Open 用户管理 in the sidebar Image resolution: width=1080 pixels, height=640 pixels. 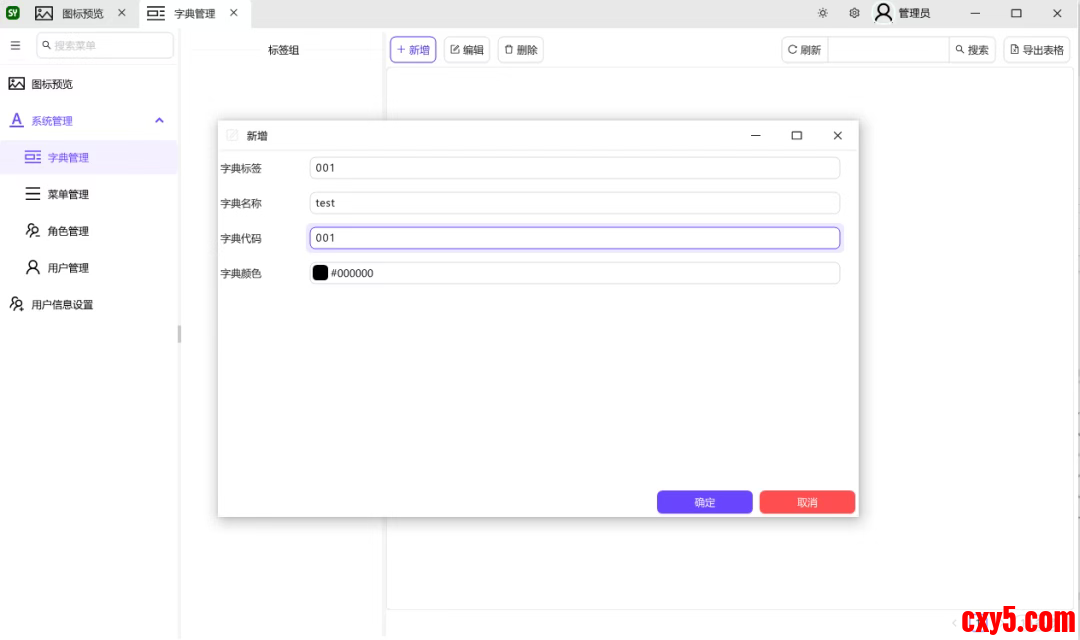coord(68,268)
